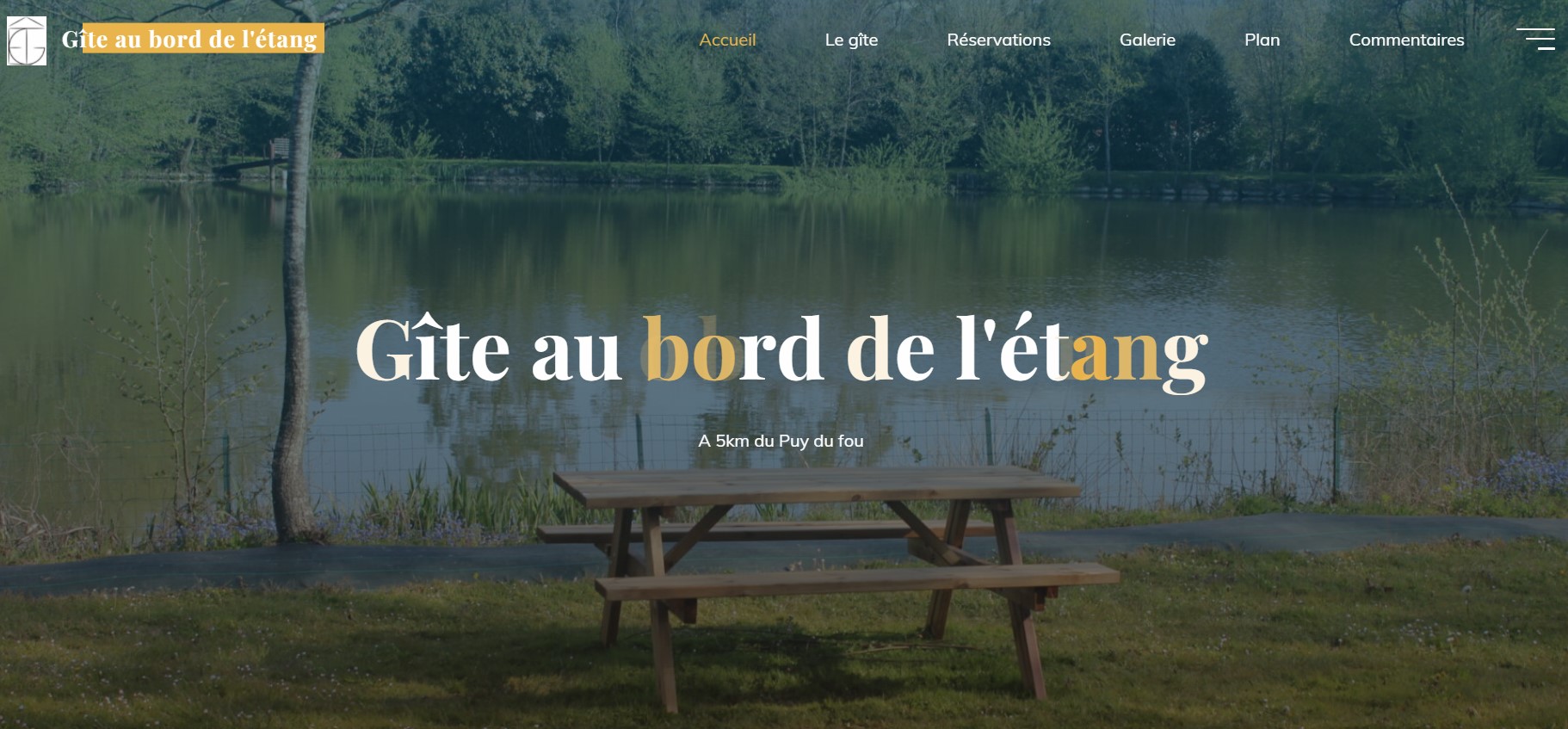Open the Le gîte page
Image resolution: width=1568 pixels, height=729 pixels.
click(x=851, y=40)
